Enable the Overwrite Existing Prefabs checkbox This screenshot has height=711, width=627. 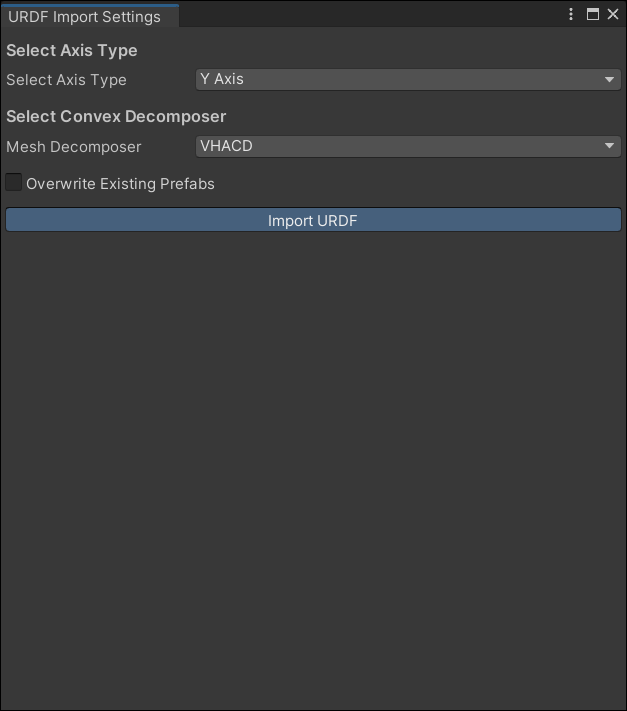[x=14, y=183]
